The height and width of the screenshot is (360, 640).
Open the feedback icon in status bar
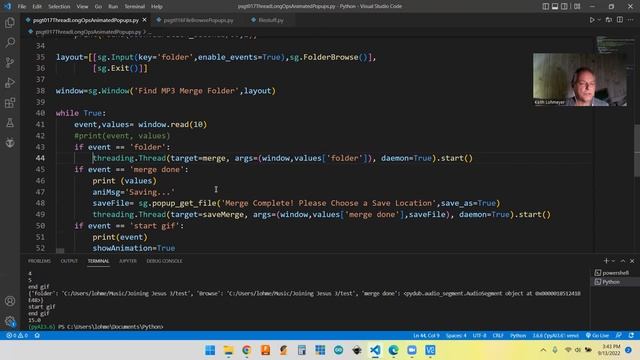pyautogui.click(x=619, y=336)
